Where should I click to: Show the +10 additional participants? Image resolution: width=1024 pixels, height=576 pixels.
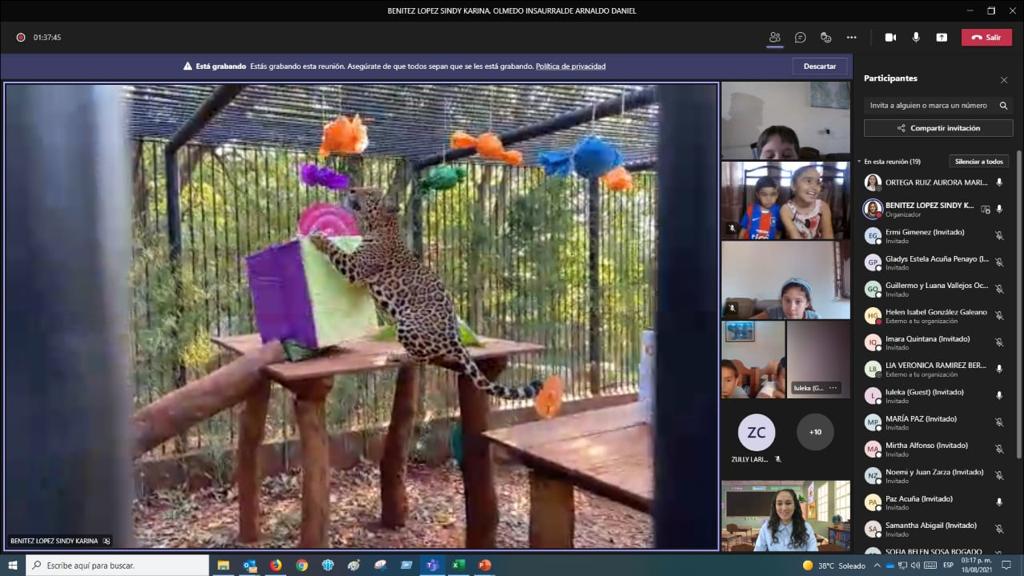click(815, 432)
